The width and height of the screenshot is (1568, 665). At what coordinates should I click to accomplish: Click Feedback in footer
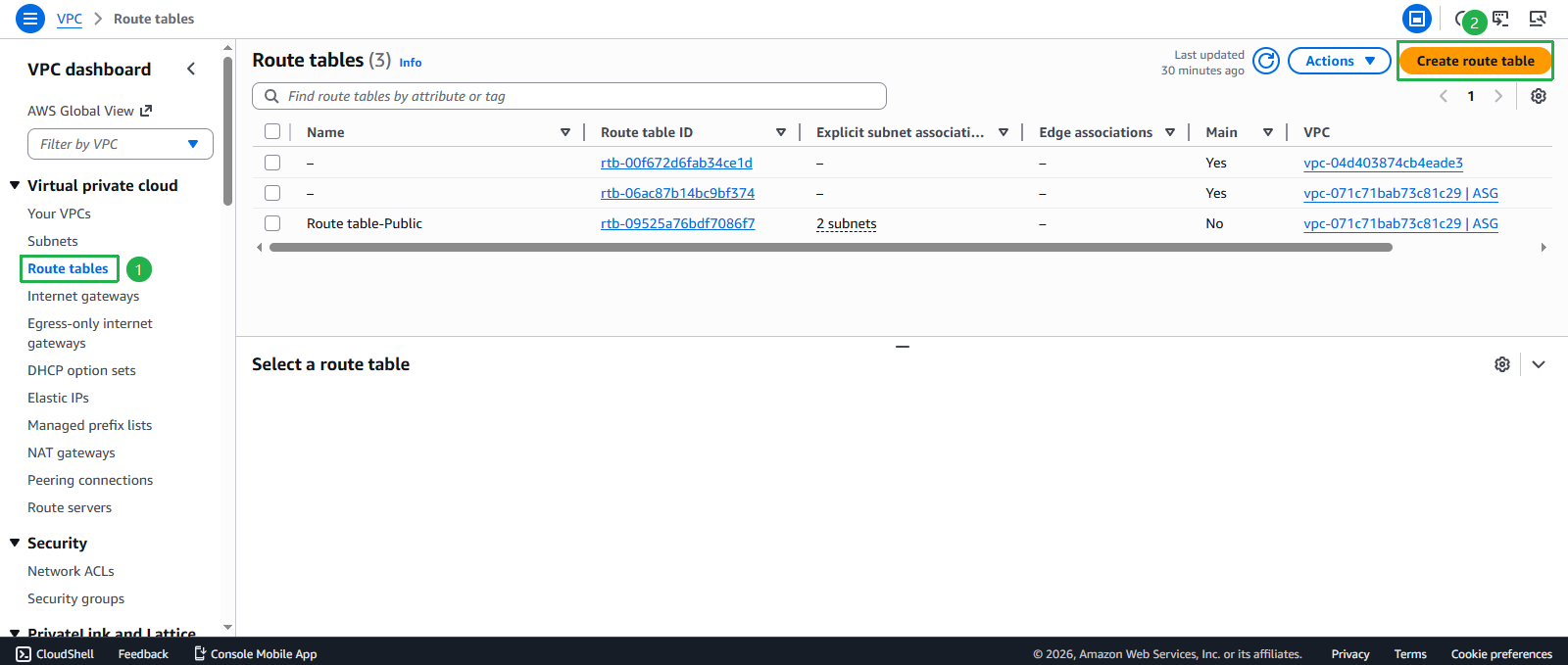[x=143, y=654]
